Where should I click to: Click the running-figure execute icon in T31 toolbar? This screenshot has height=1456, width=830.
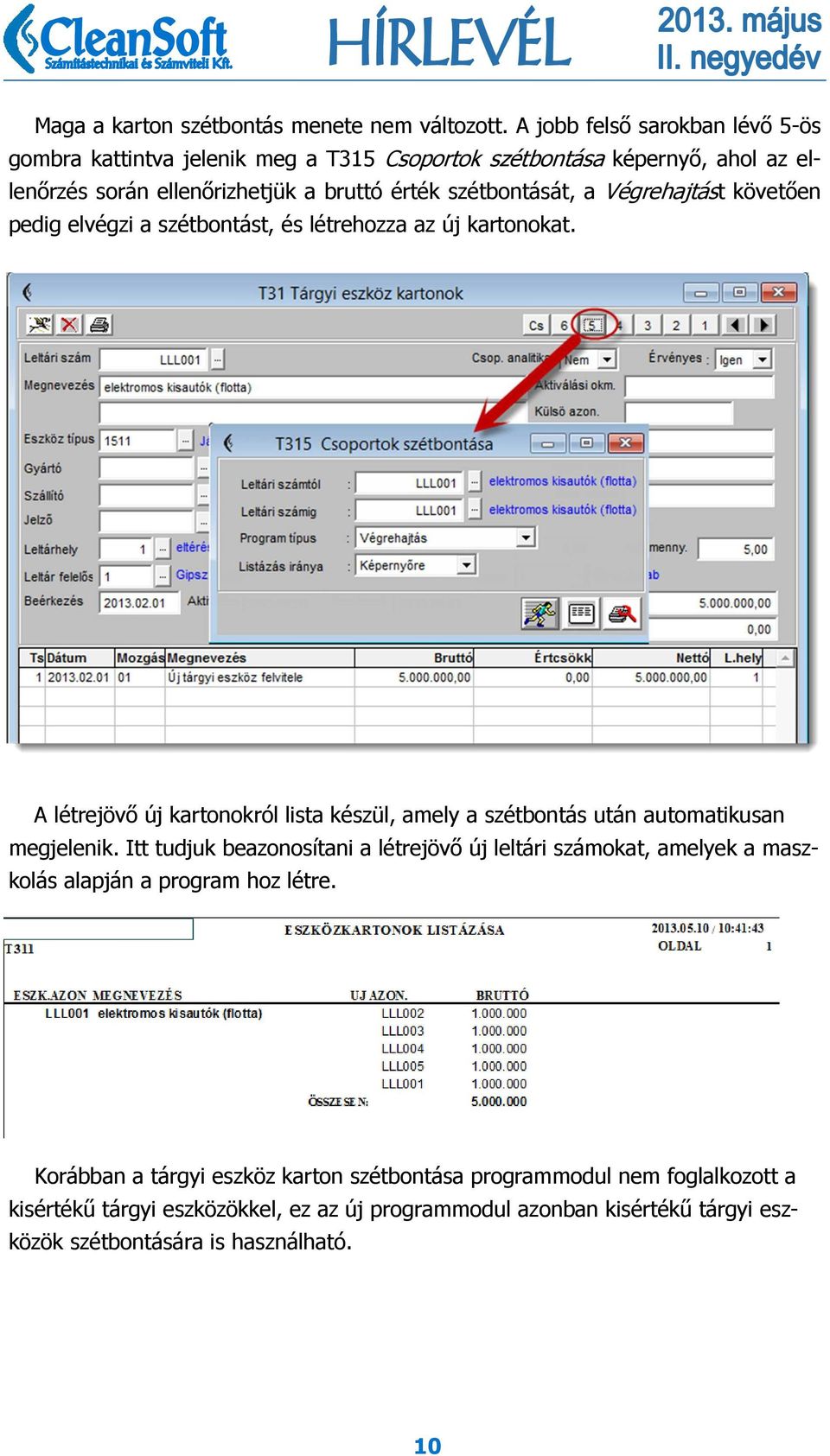(40, 325)
